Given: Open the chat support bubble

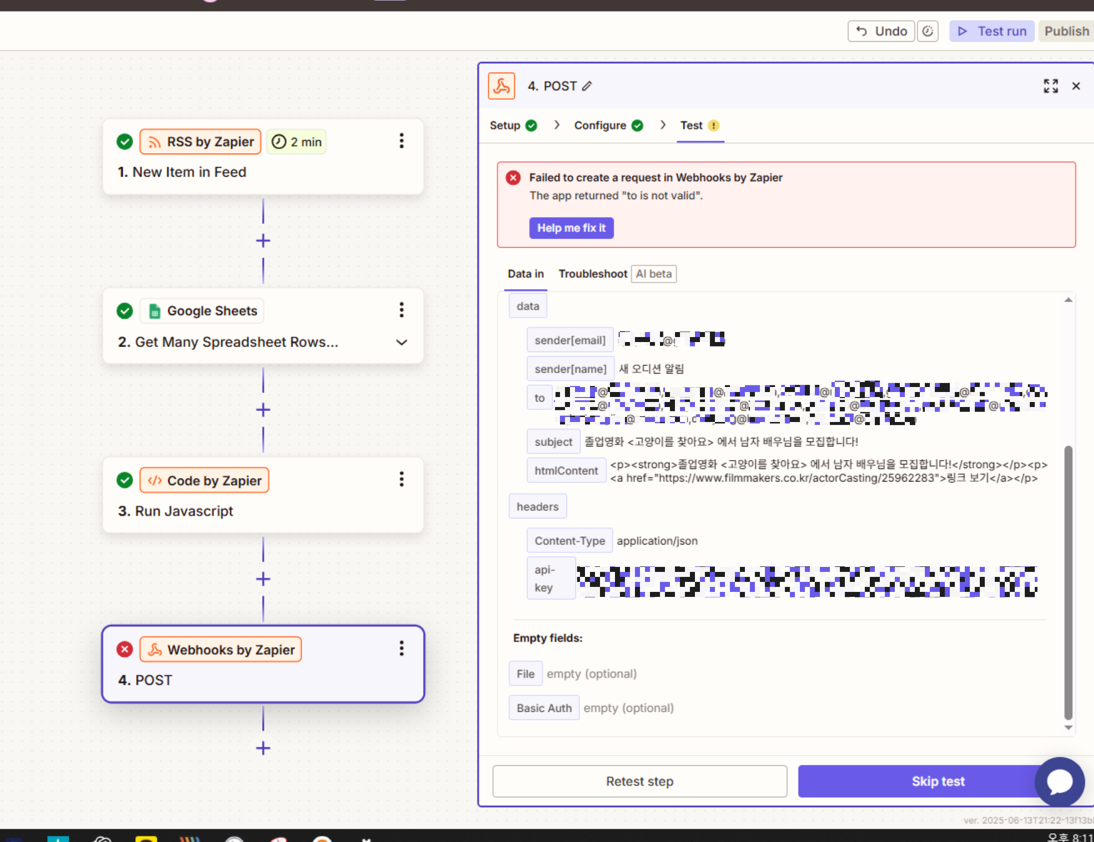Looking at the screenshot, I should click(1059, 781).
